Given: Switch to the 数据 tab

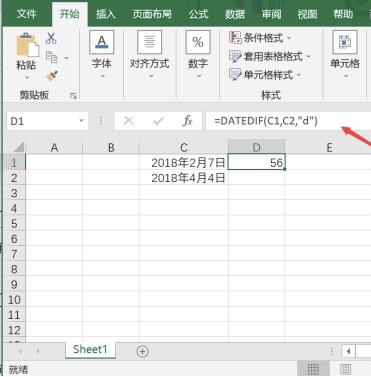Looking at the screenshot, I should click(x=235, y=14).
